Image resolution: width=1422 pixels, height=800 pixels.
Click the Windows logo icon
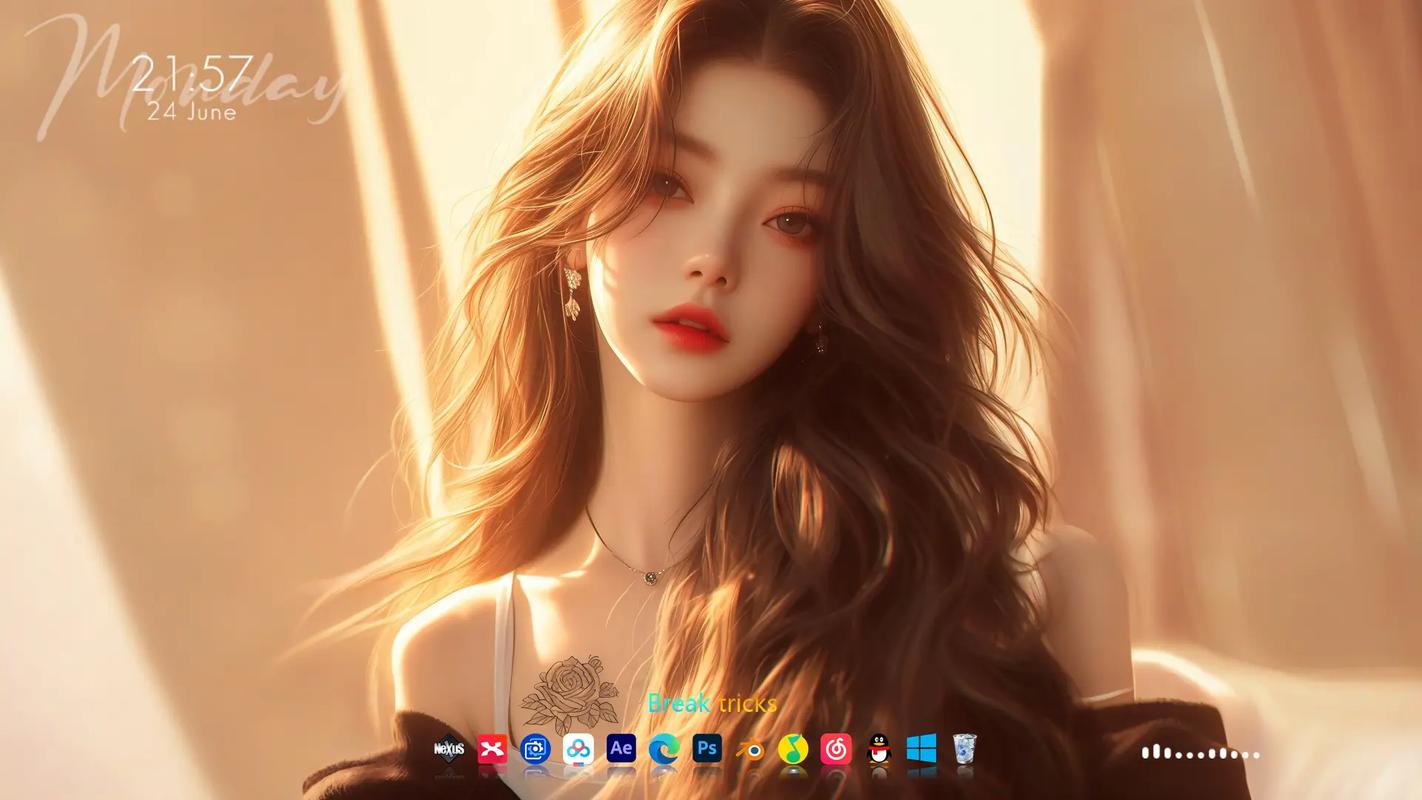click(x=922, y=748)
